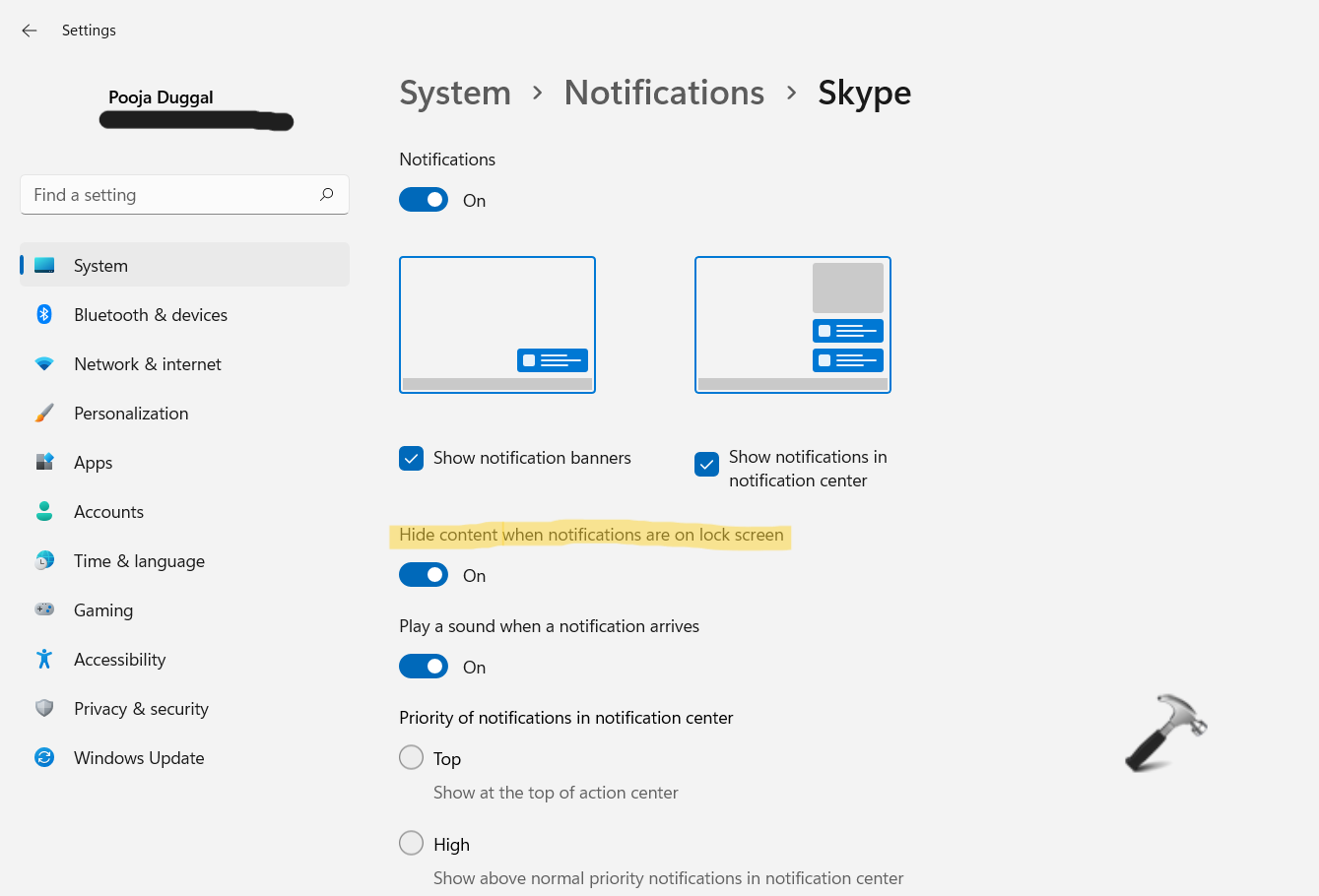Viewport: 1319px width, 896px height.
Task: Click the Windows Update sync icon
Action: [44, 757]
